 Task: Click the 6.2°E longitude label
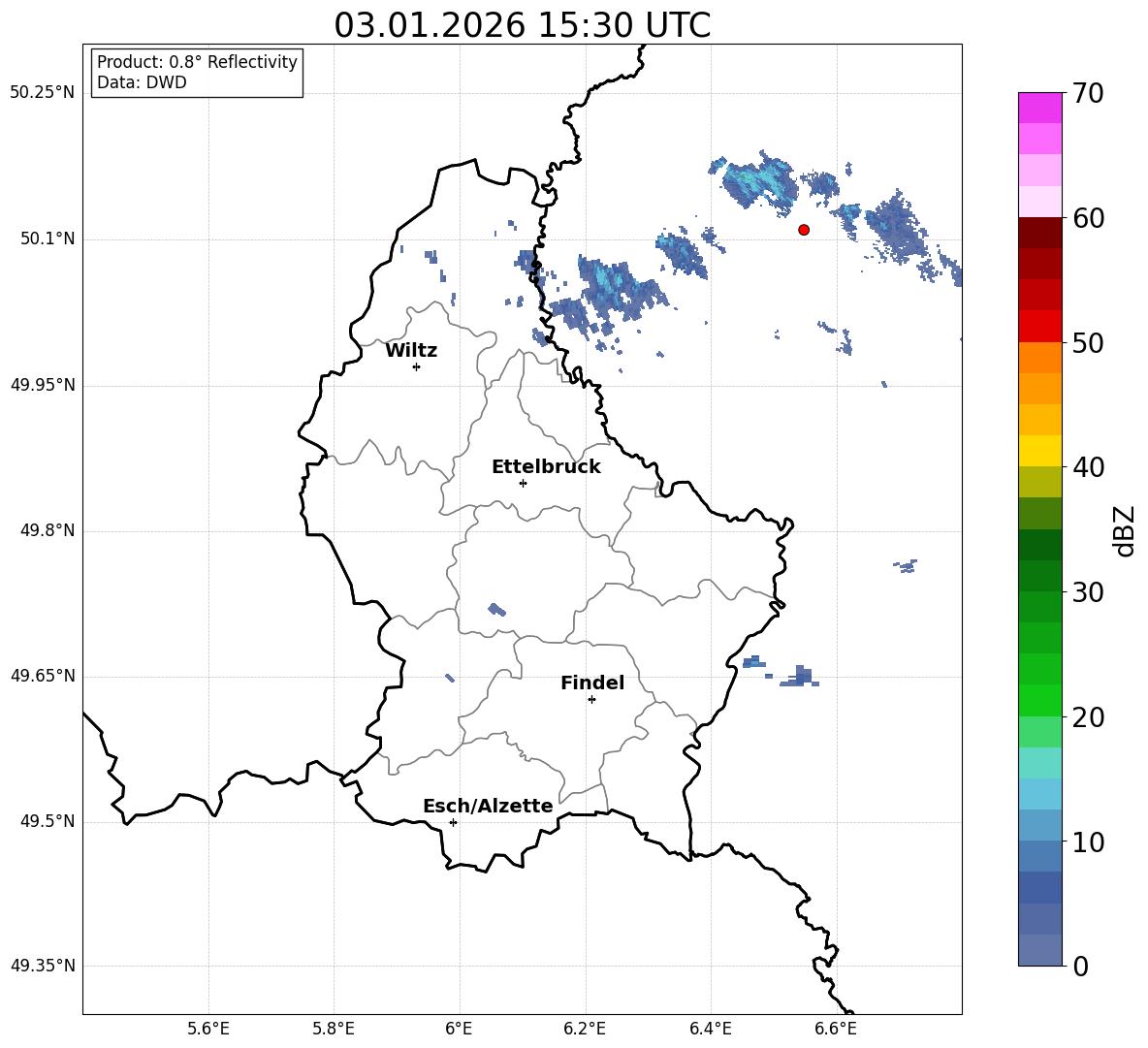click(x=585, y=1029)
